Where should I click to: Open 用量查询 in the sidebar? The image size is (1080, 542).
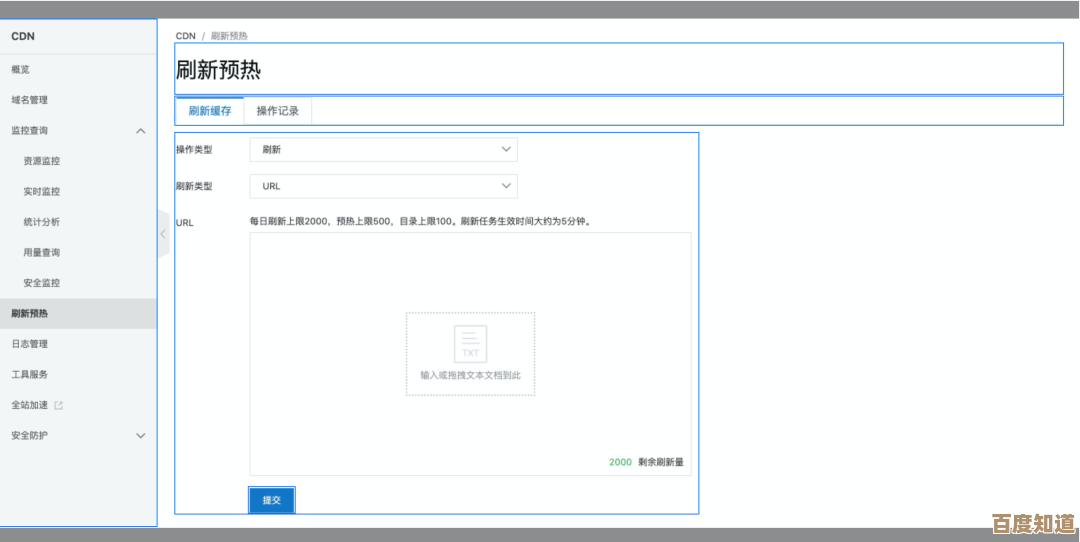click(42, 253)
